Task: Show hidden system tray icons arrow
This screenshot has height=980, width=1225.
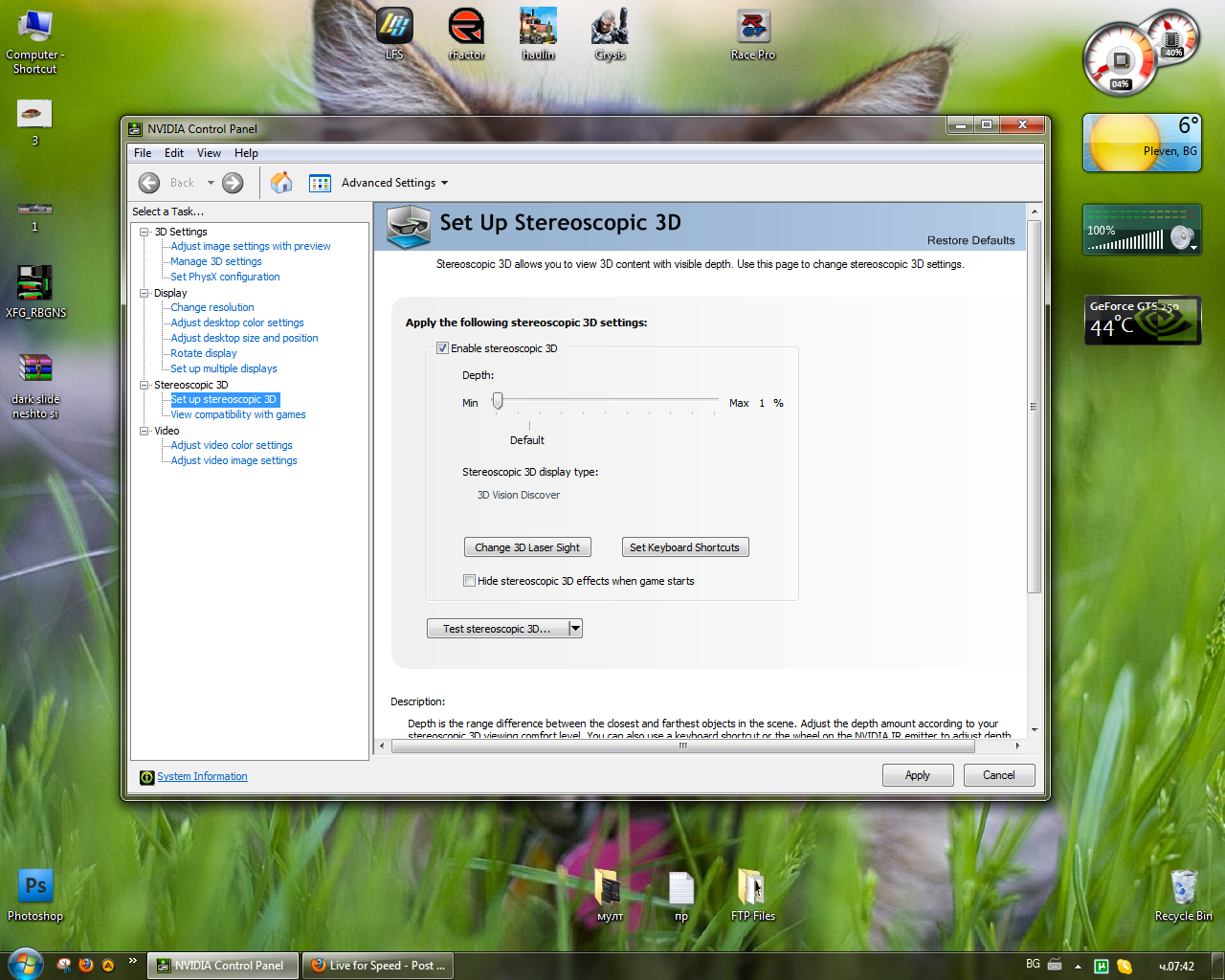Action: pos(1078,966)
